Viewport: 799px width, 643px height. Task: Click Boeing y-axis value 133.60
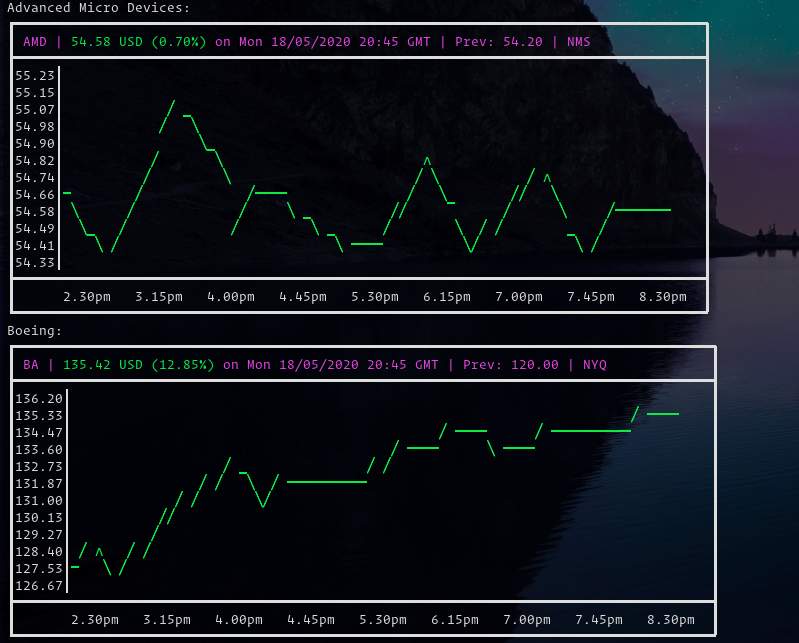click(39, 450)
